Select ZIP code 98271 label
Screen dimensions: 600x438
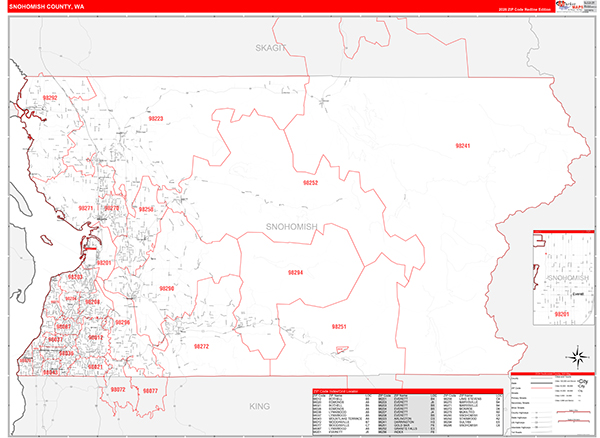tap(86, 208)
